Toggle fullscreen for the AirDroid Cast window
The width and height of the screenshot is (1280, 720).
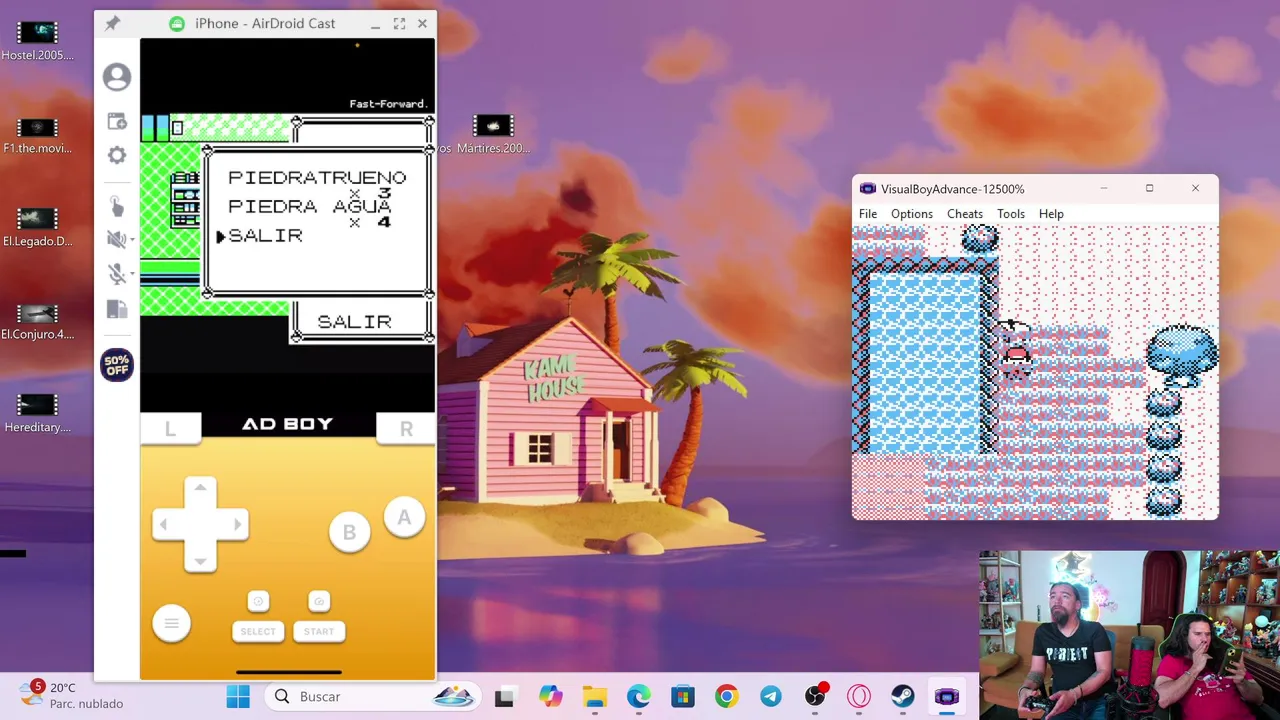tap(399, 23)
